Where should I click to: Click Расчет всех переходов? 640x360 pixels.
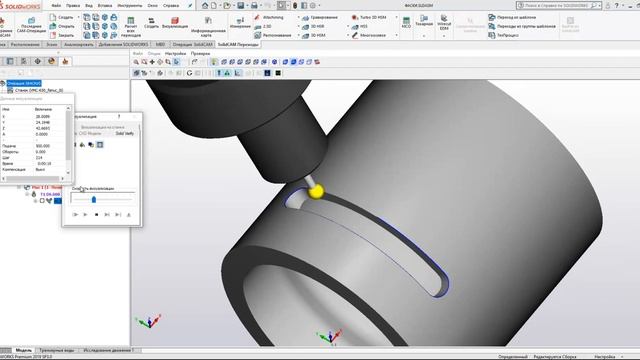pos(131,27)
